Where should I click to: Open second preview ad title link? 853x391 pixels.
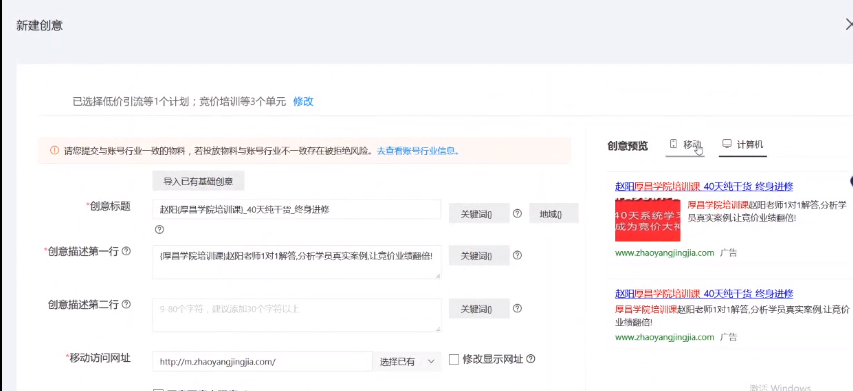704,294
